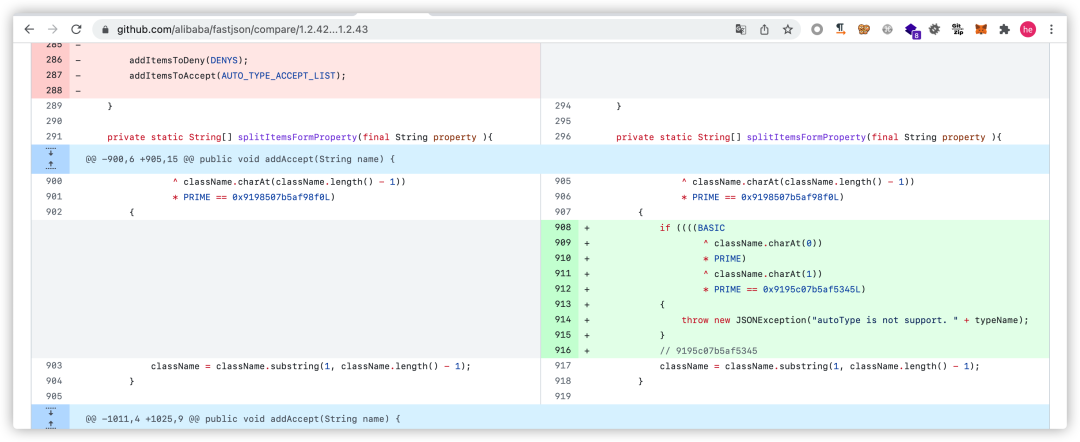Click right line number 912

tap(563, 289)
